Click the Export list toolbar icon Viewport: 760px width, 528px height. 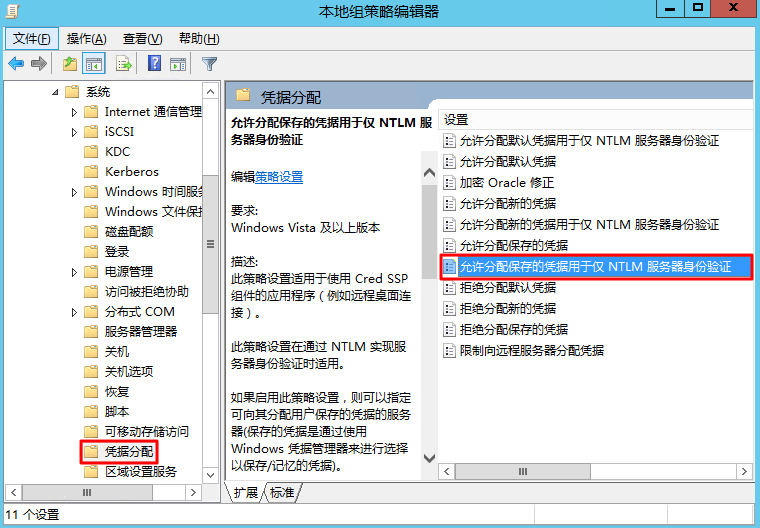click(x=124, y=64)
